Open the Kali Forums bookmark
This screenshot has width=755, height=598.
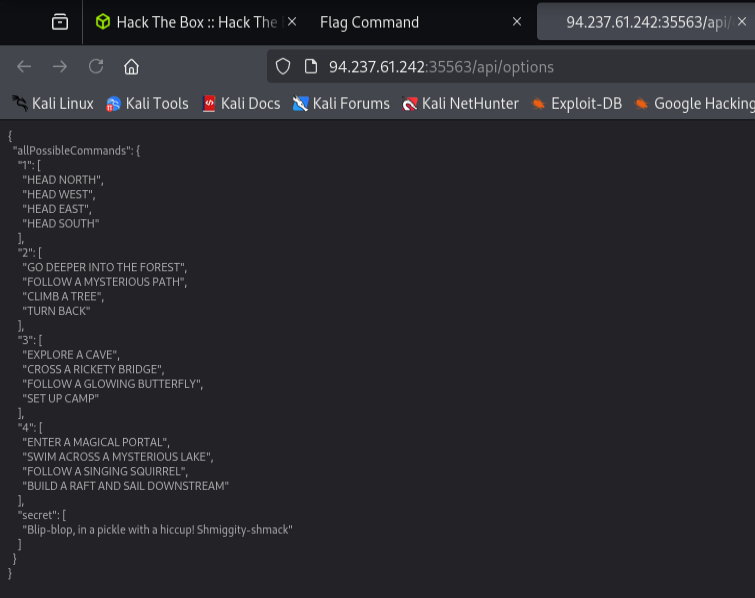[341, 104]
